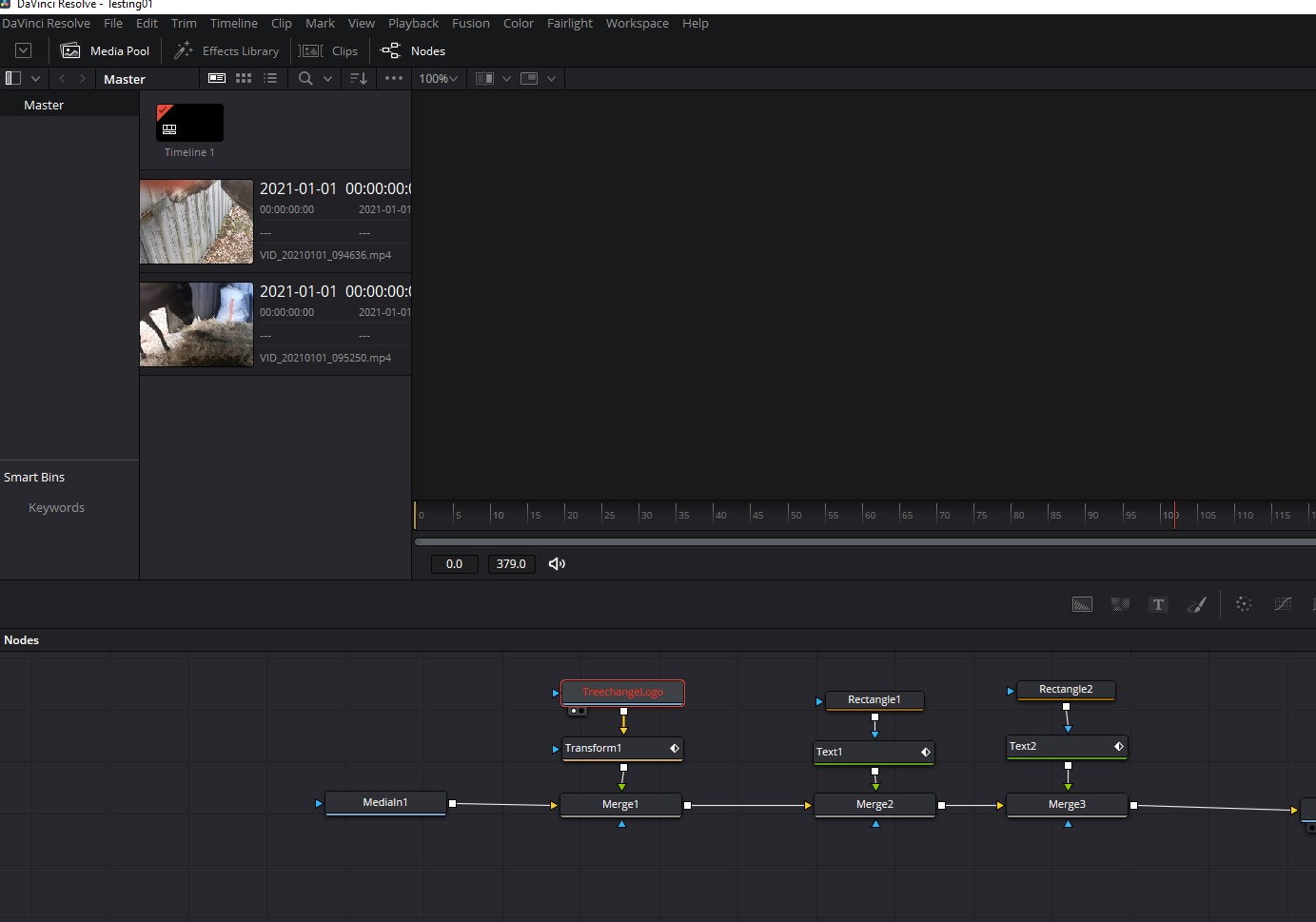Select the TreechangeLogo node

point(622,692)
